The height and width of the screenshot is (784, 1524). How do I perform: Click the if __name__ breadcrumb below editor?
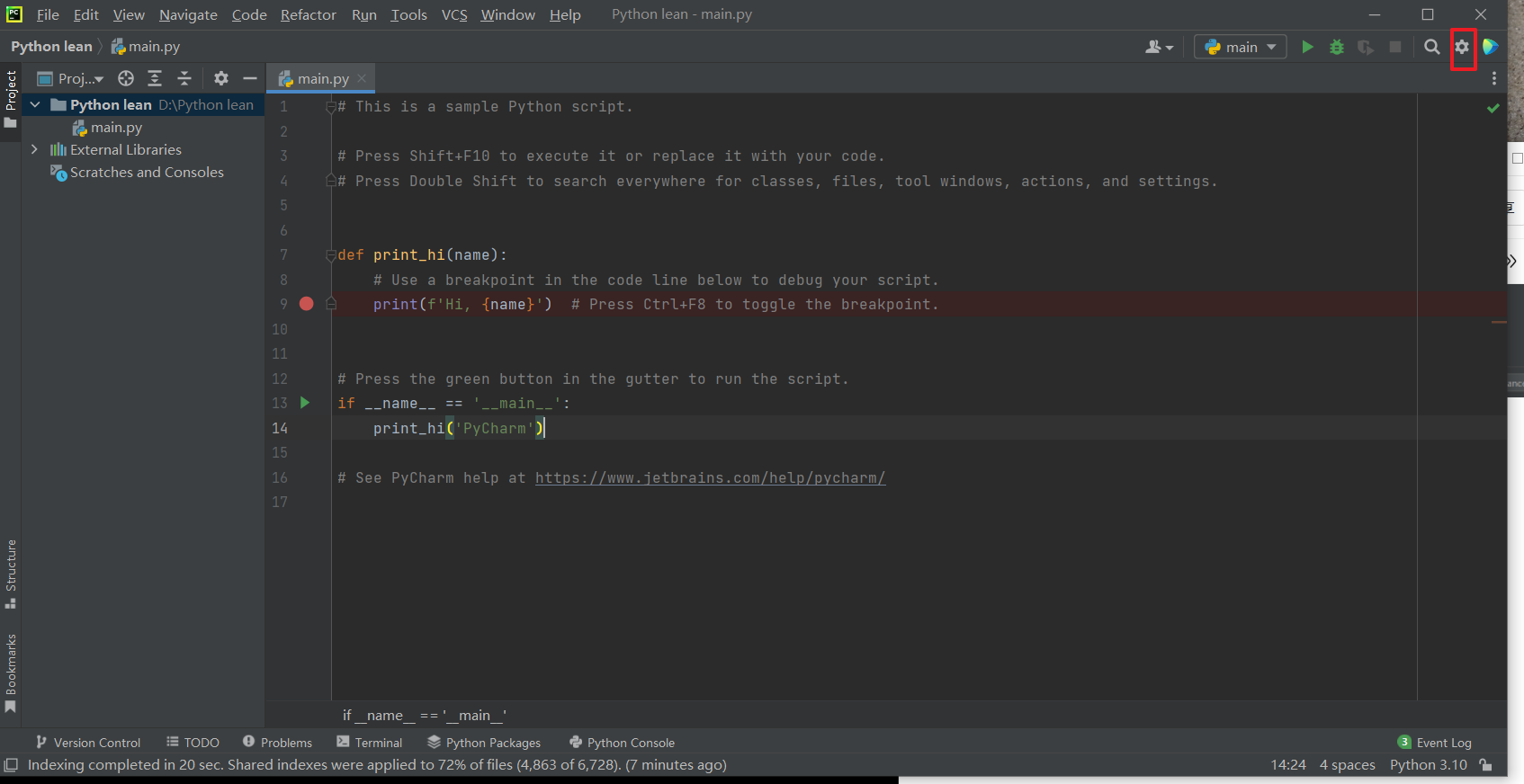424,716
